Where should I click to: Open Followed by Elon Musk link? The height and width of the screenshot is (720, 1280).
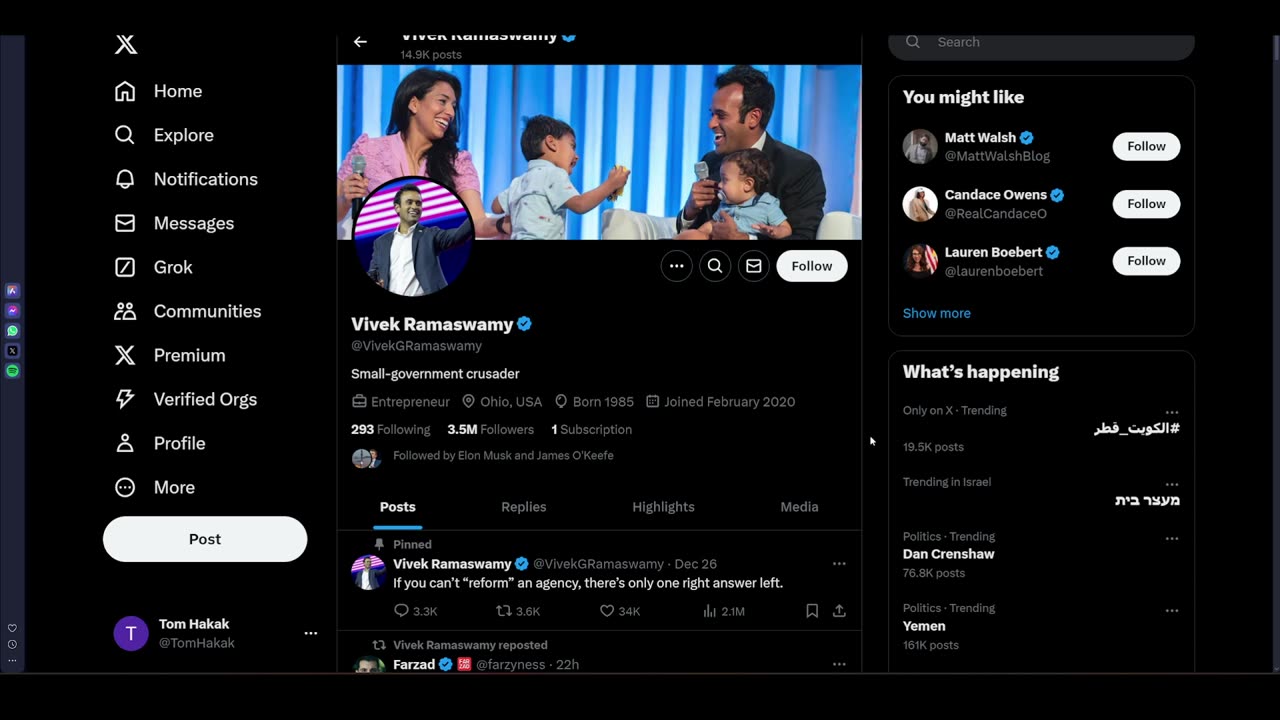[x=503, y=456]
